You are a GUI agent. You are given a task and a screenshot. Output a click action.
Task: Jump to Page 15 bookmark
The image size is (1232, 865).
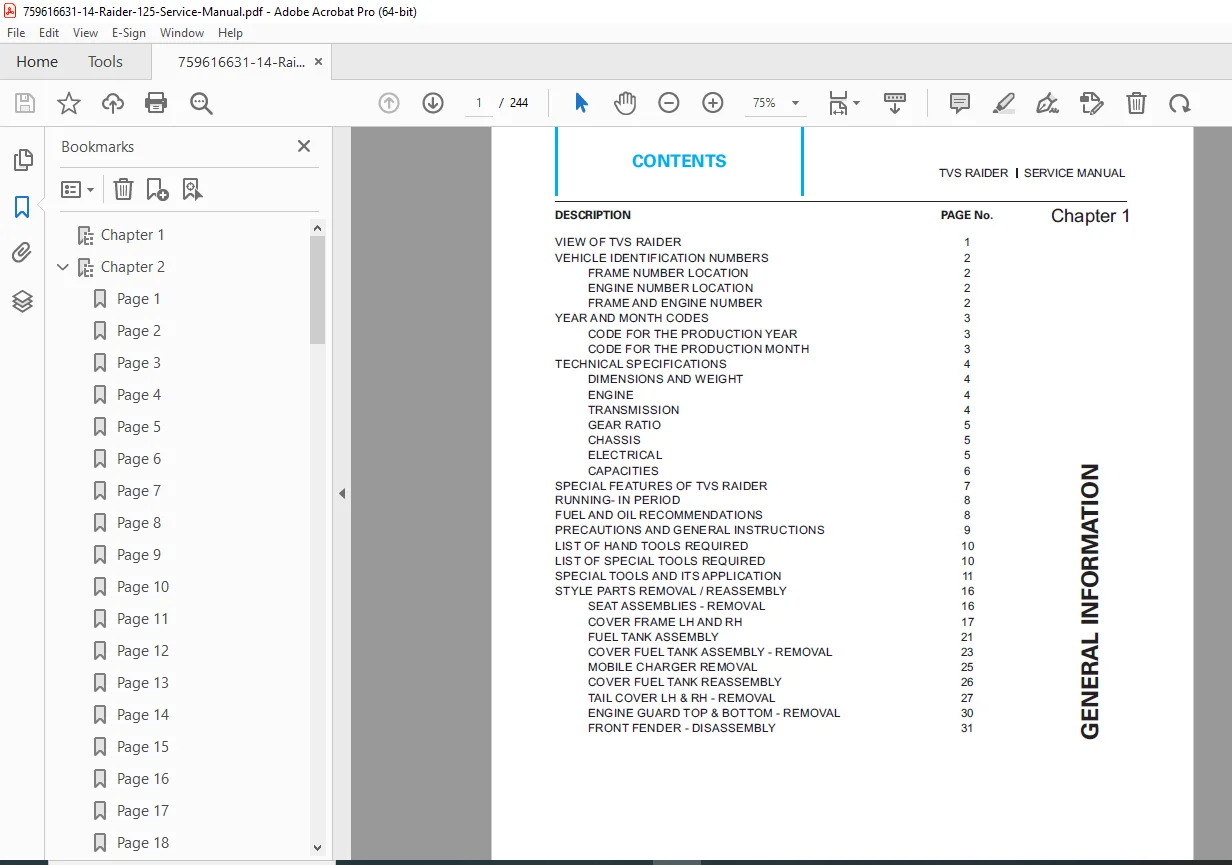pyautogui.click(x=143, y=747)
